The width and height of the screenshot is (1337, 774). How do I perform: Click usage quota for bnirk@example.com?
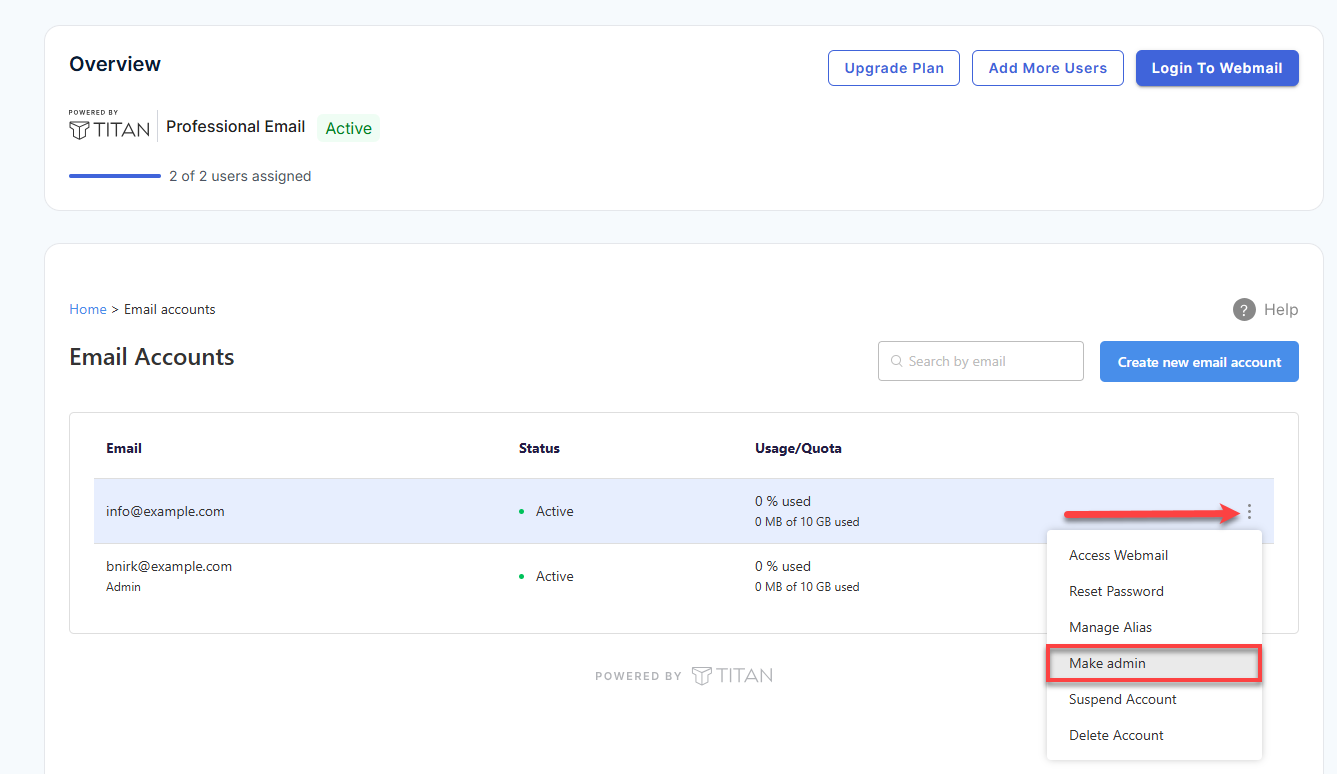[807, 576]
